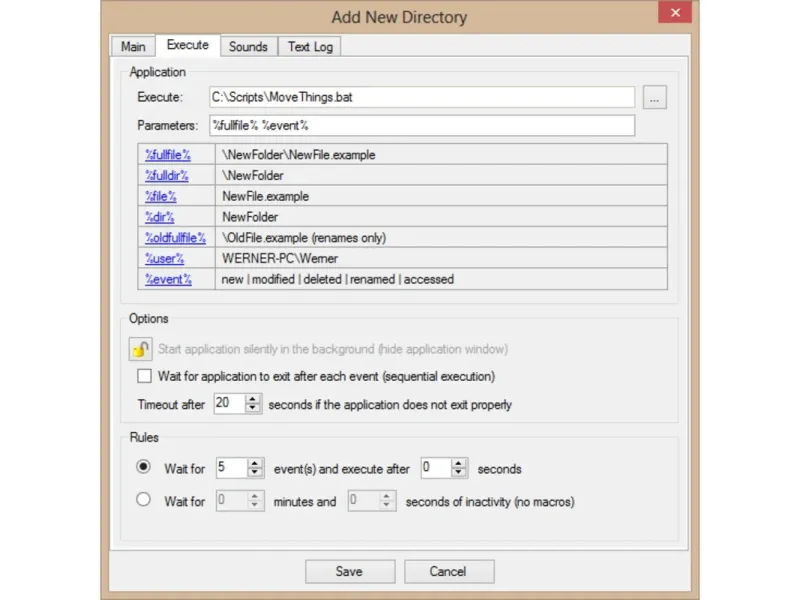The width and height of the screenshot is (800, 600).
Task: Click the %dir% macro link
Action: 160,217
